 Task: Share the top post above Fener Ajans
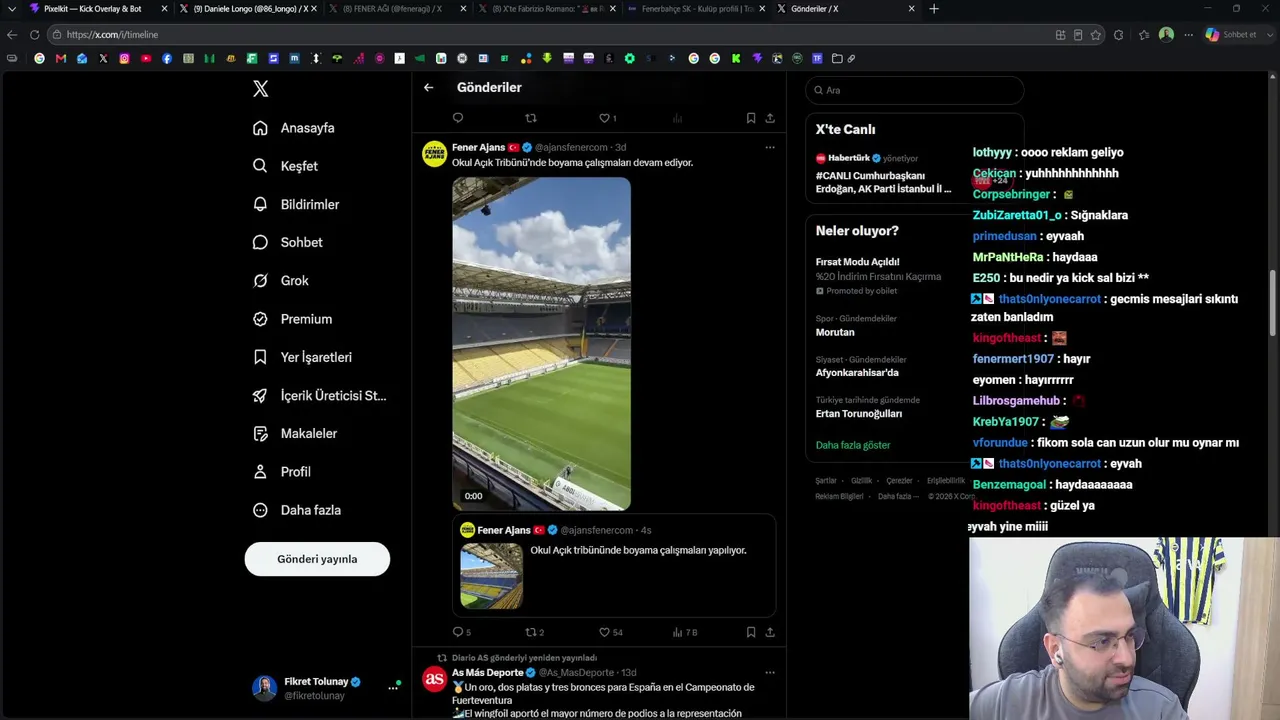(x=770, y=118)
